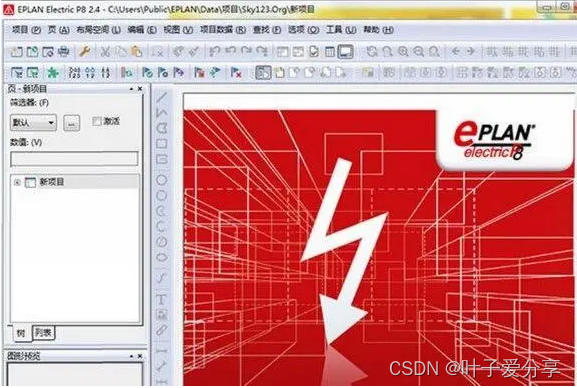Click the first new project toolbar icon
577x388 pixels.
click(17, 52)
